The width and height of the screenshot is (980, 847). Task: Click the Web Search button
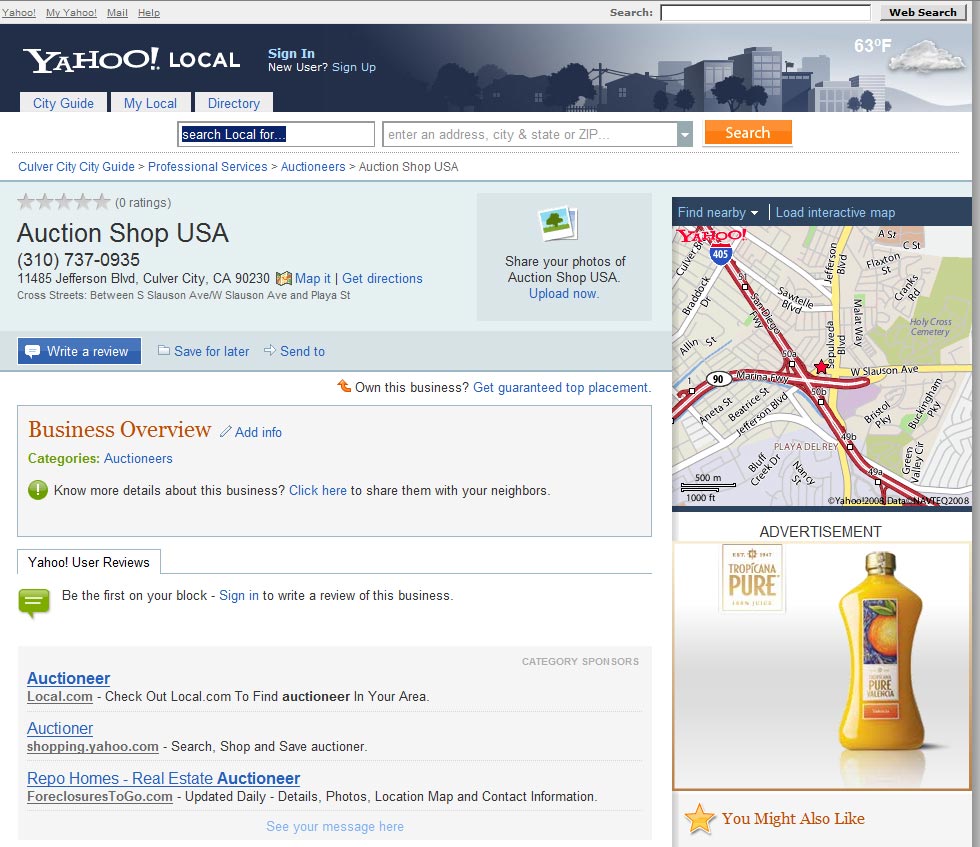pos(922,13)
